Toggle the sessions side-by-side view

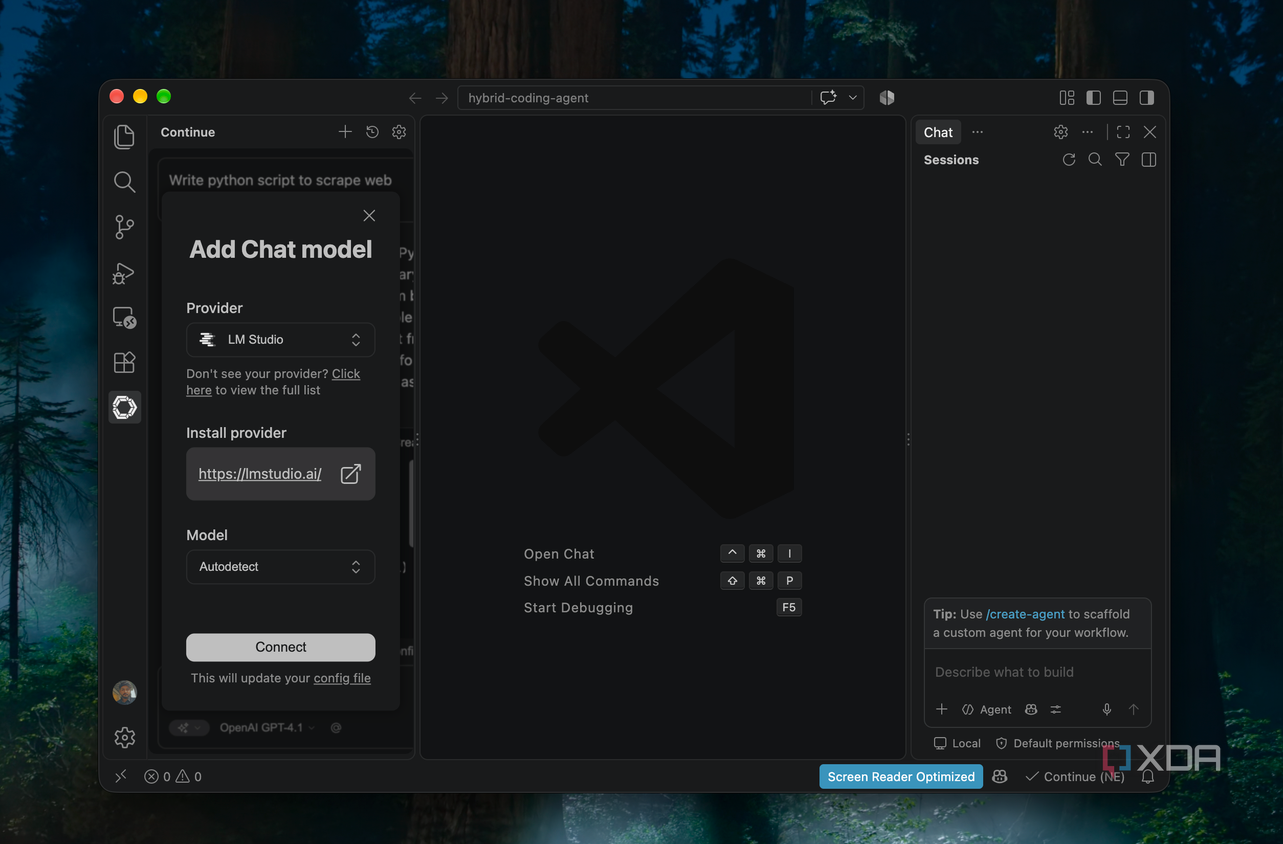(x=1149, y=160)
